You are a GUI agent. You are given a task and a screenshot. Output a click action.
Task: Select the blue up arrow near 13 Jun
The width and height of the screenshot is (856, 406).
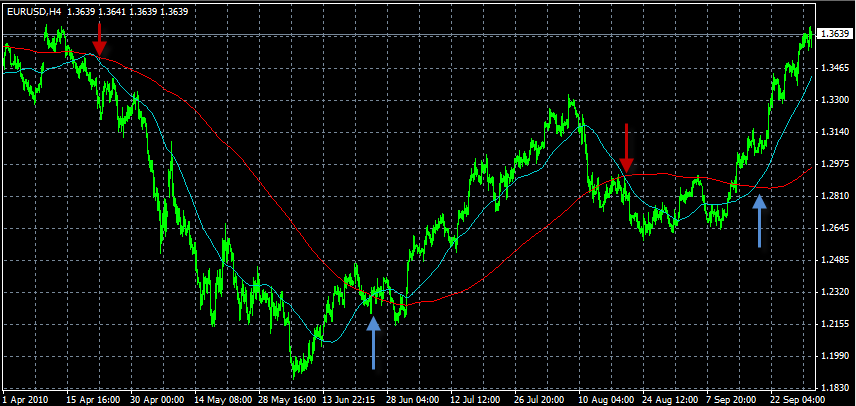373,342
